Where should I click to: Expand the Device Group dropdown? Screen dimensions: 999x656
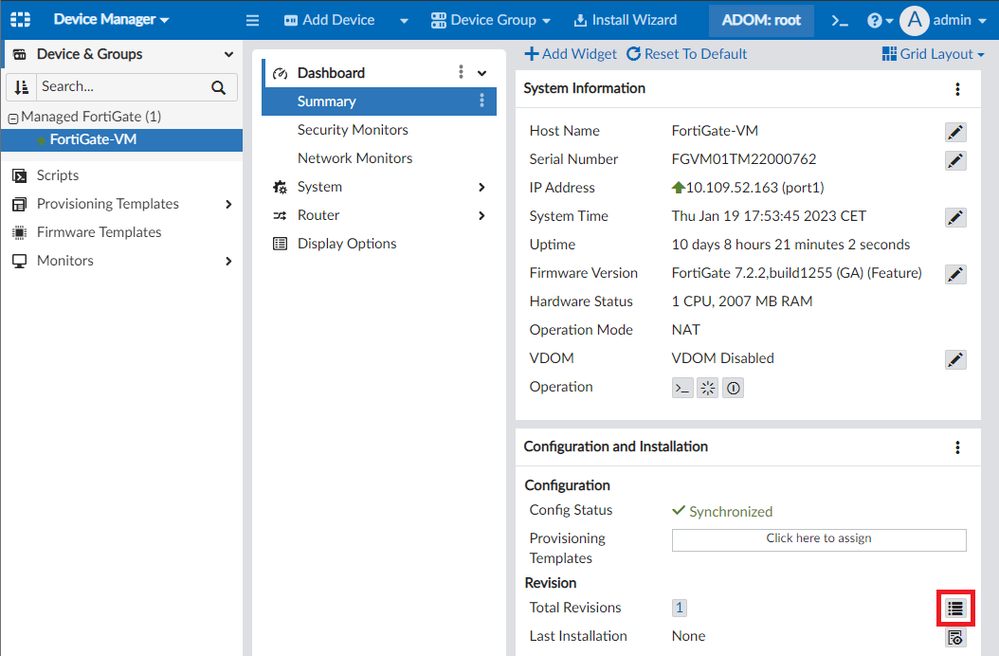491,20
